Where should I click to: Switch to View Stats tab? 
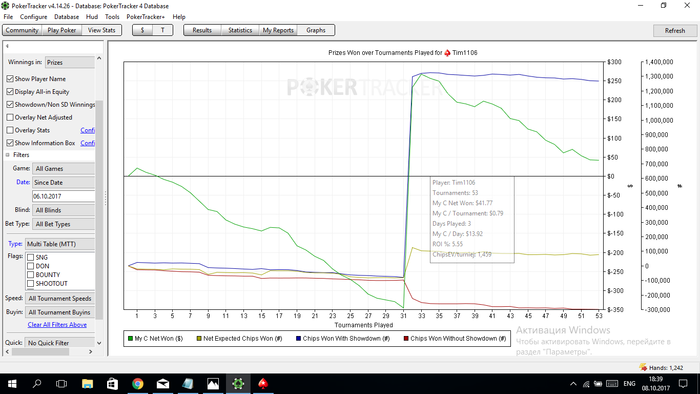(x=101, y=30)
